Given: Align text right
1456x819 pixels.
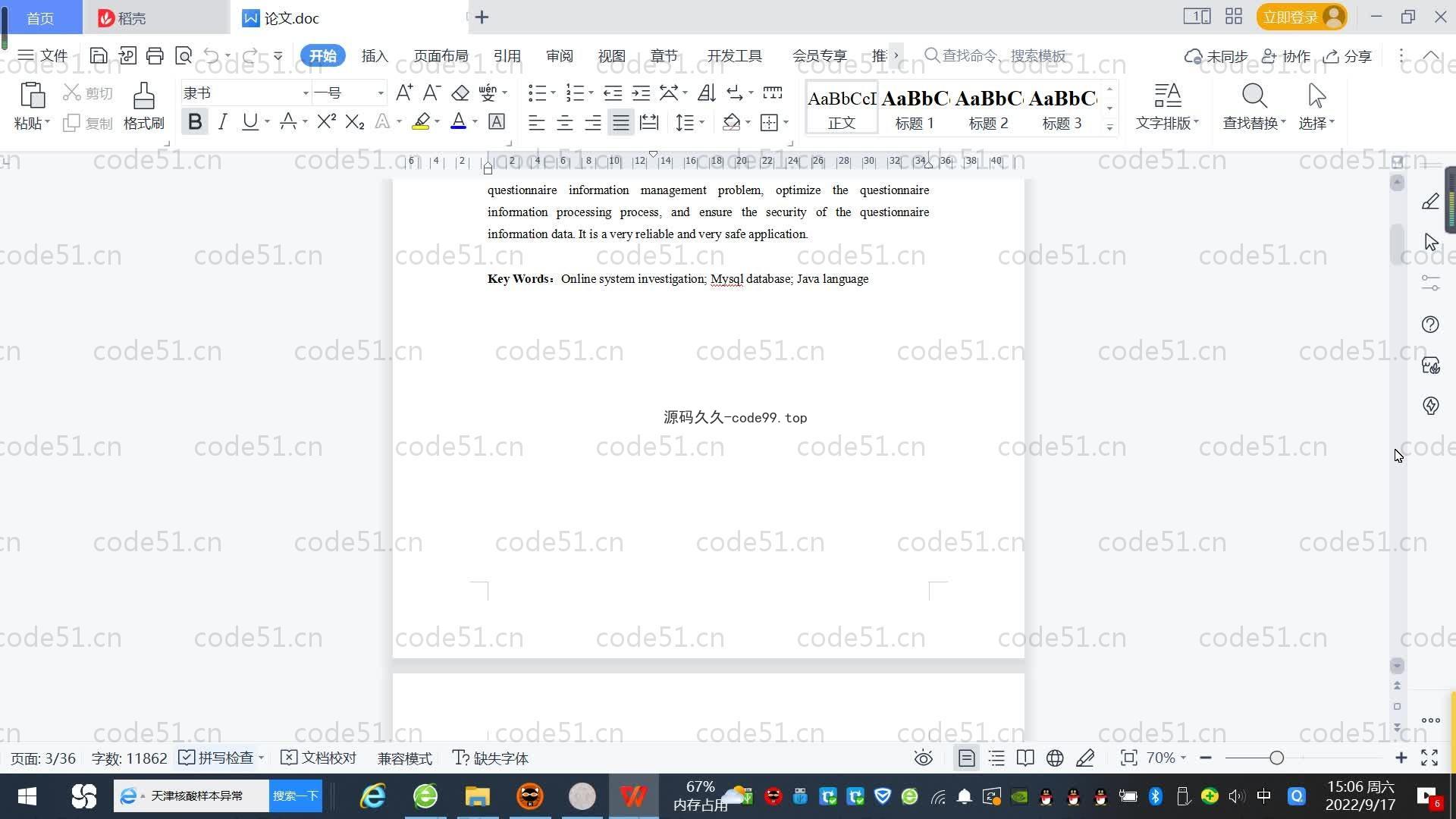Looking at the screenshot, I should coord(593,122).
